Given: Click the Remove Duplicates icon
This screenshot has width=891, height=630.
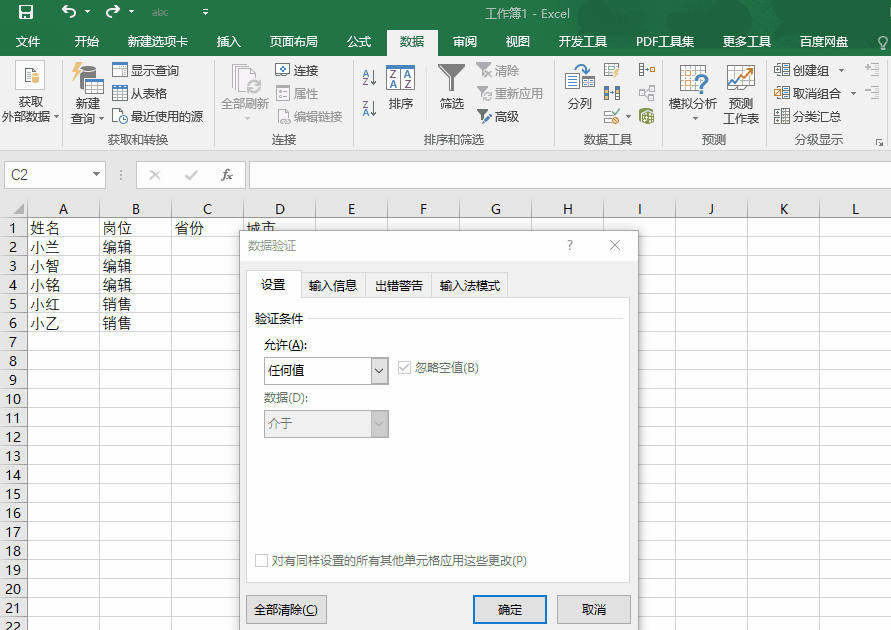Looking at the screenshot, I should (x=611, y=93).
